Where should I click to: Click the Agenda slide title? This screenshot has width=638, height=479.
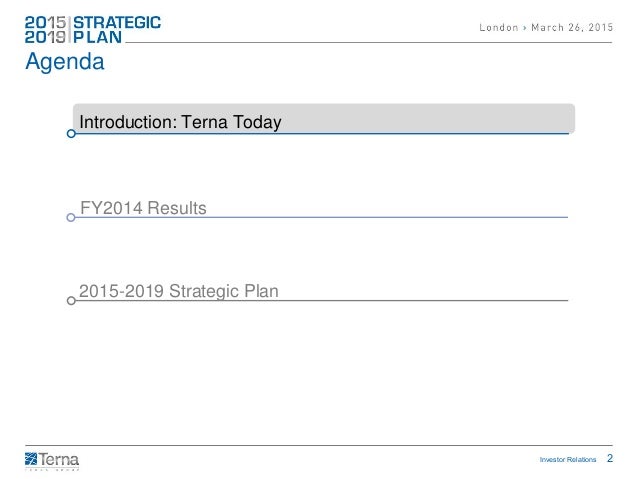(x=65, y=63)
